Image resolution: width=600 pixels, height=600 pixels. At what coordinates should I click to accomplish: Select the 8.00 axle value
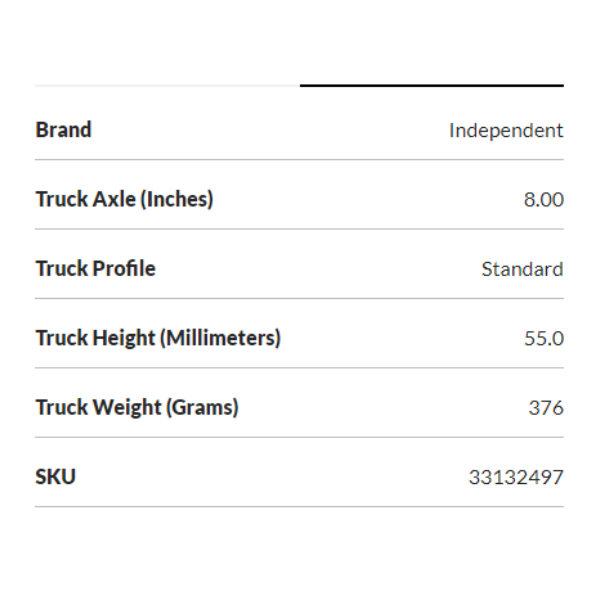pos(543,199)
